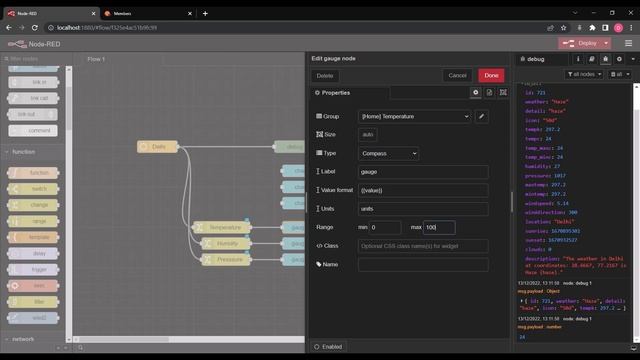This screenshot has width=640, height=360.
Task: Select the Temperature node on canvas
Action: pos(222,227)
